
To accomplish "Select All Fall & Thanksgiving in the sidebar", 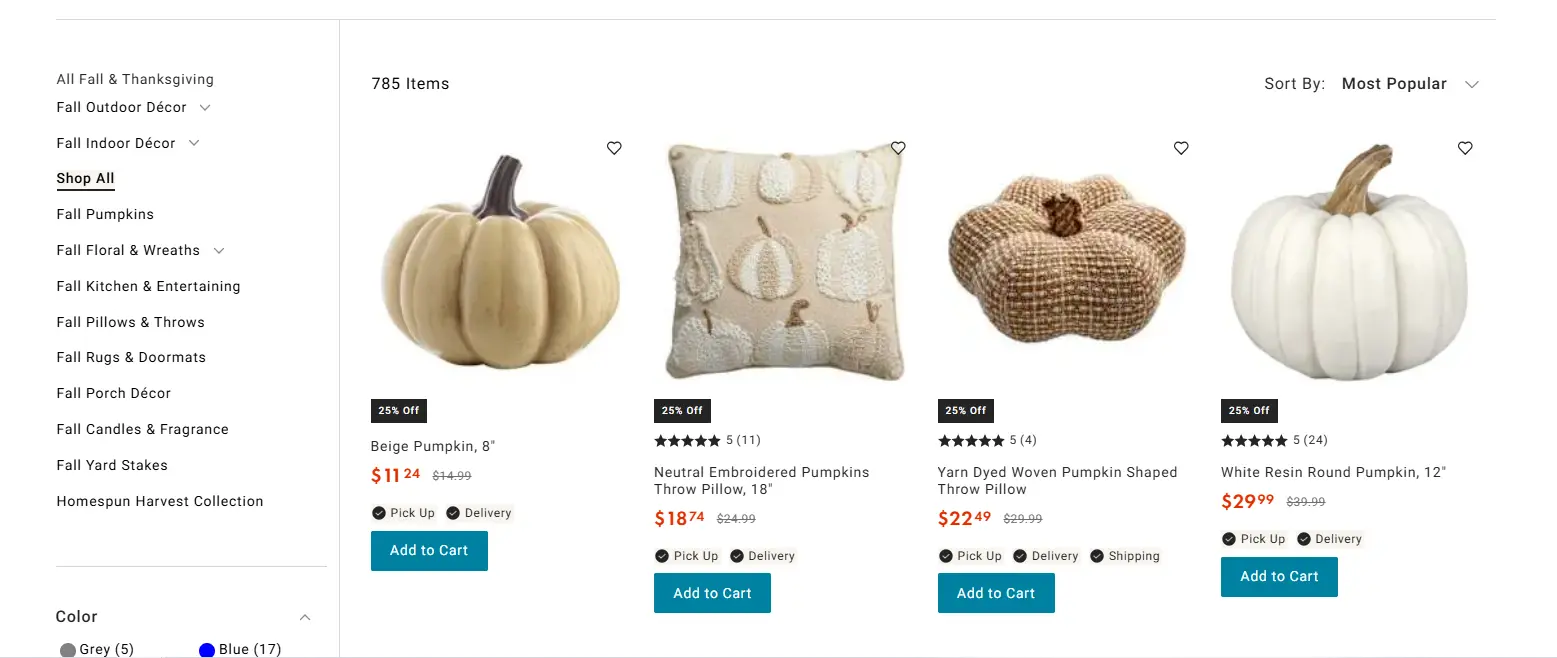I will pos(135,79).
